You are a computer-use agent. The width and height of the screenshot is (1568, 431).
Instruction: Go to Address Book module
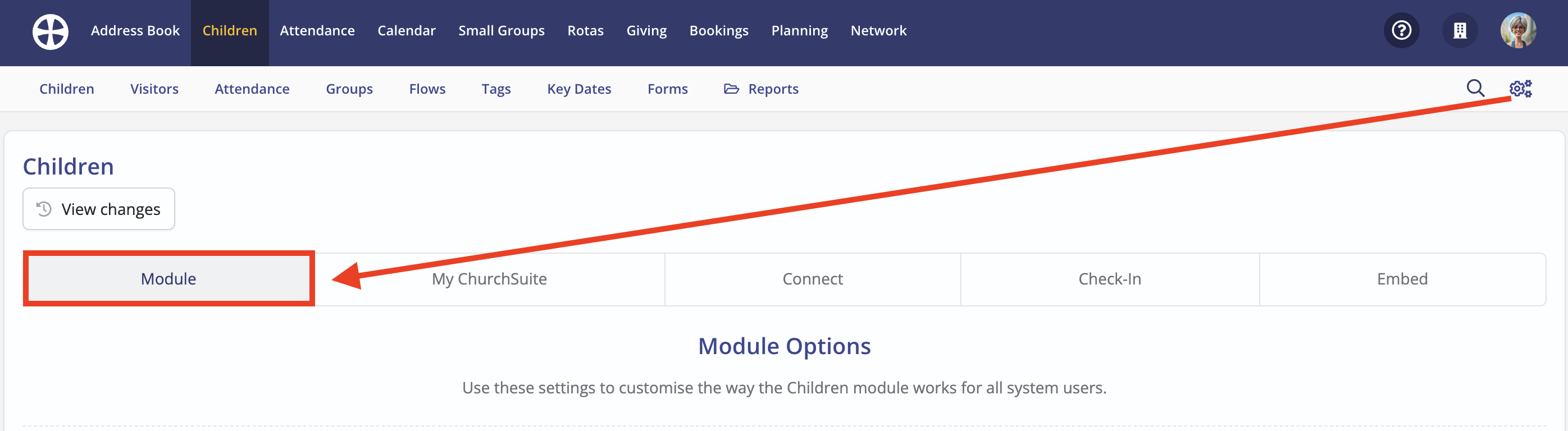pyautogui.click(x=135, y=30)
